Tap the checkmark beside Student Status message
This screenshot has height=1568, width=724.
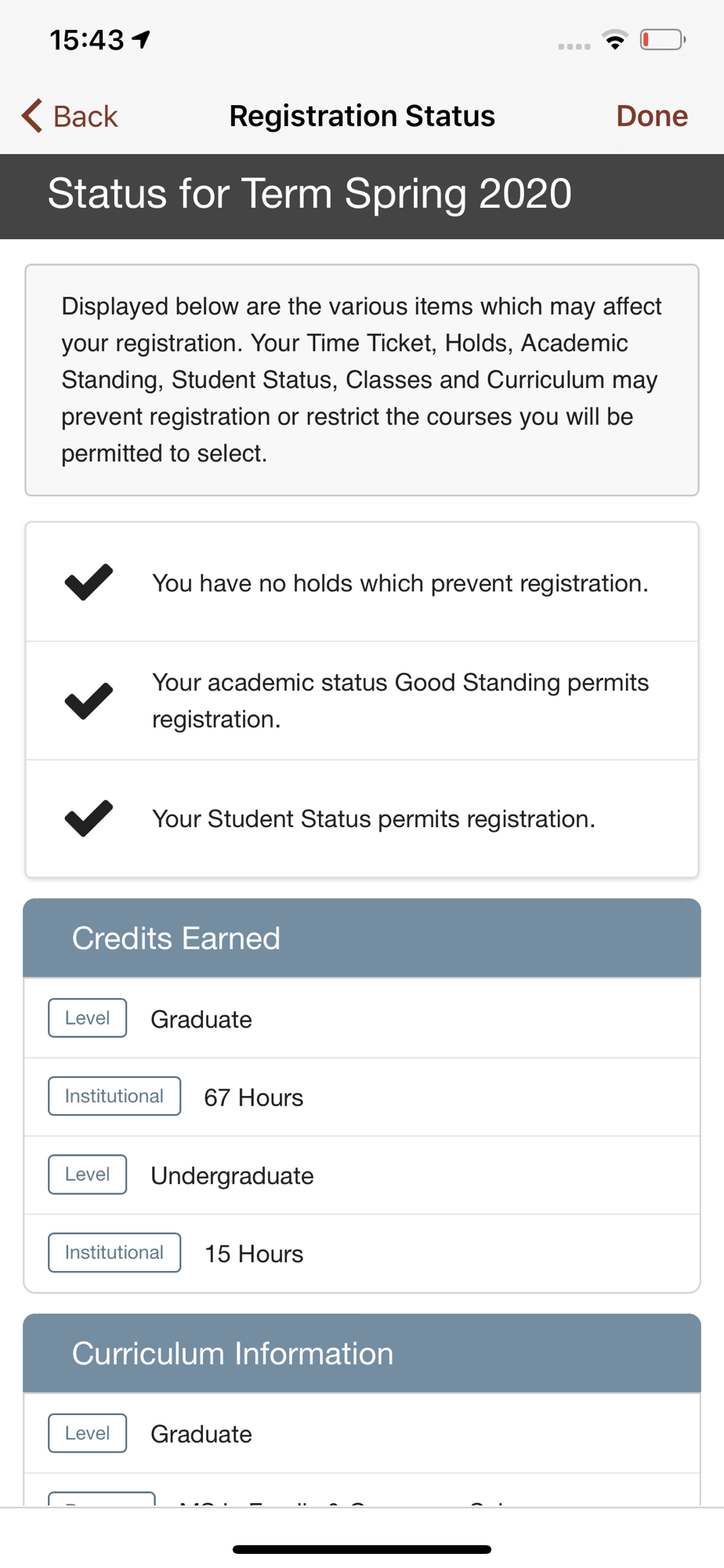pos(89,818)
